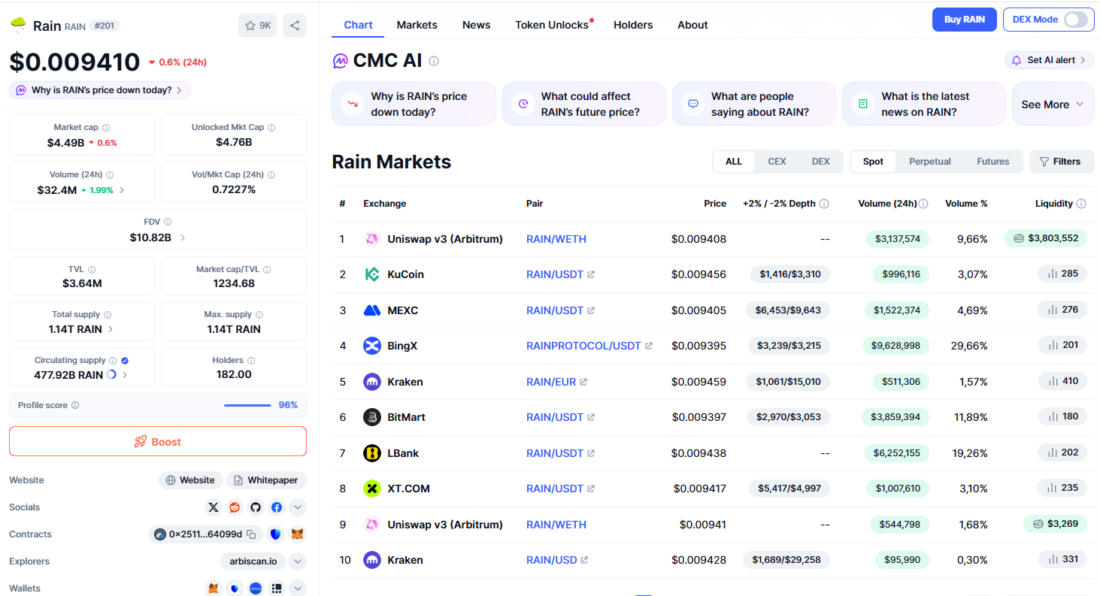
Task: Click the MEXC exchange logo
Action: tap(372, 310)
